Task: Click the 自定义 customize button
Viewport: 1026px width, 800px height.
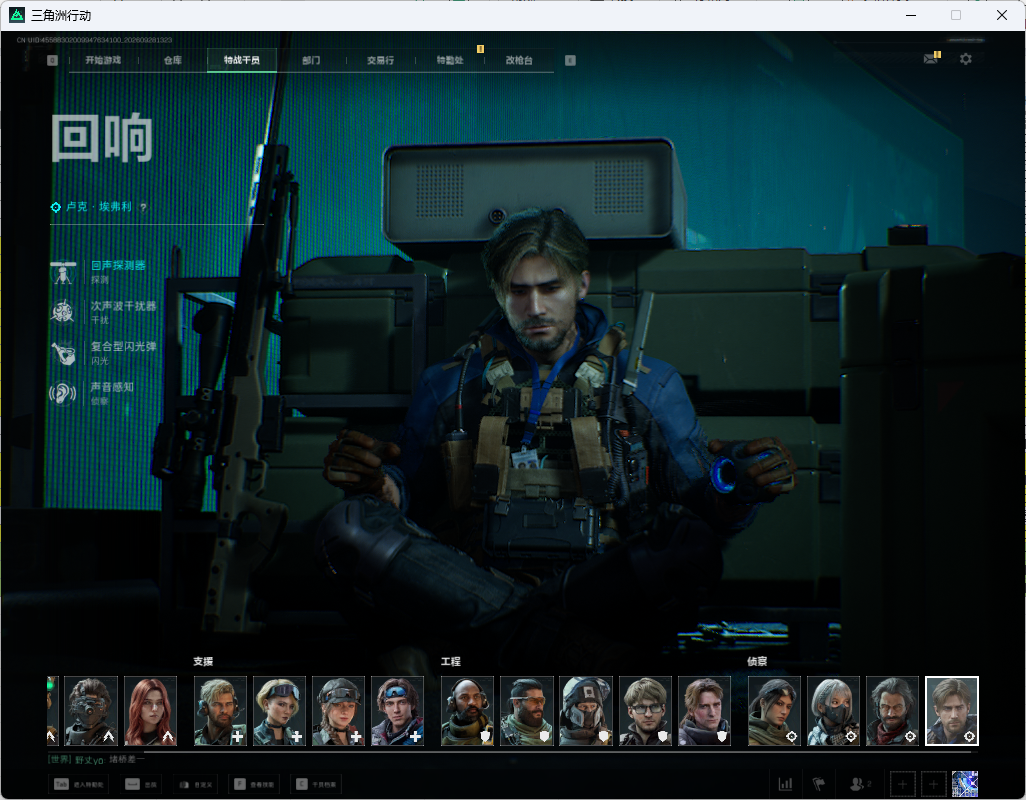Action: point(196,784)
